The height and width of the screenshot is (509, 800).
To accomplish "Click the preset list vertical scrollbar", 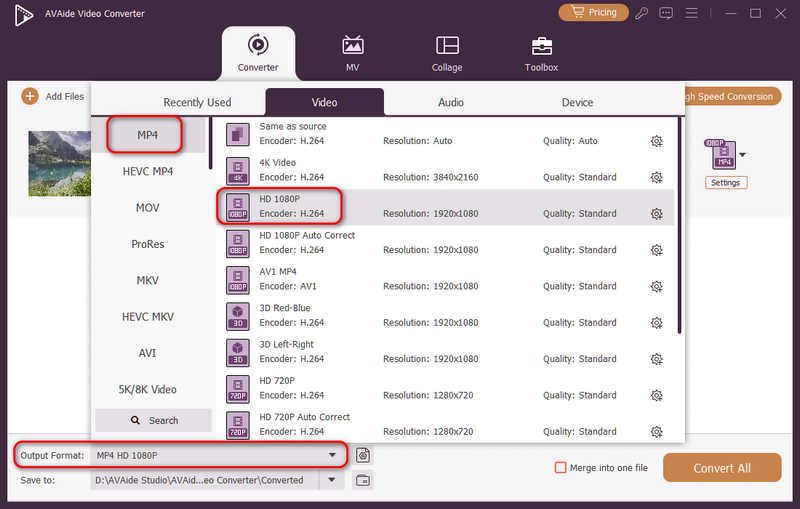I will point(680,225).
